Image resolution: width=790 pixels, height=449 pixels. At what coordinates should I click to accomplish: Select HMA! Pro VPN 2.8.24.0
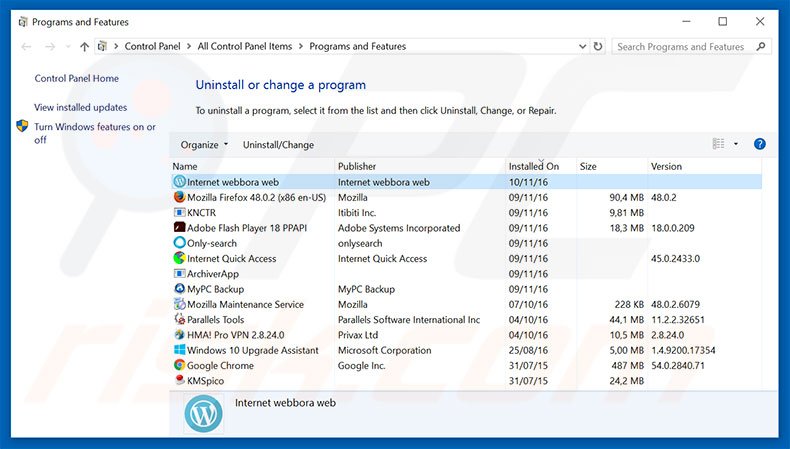click(235, 335)
